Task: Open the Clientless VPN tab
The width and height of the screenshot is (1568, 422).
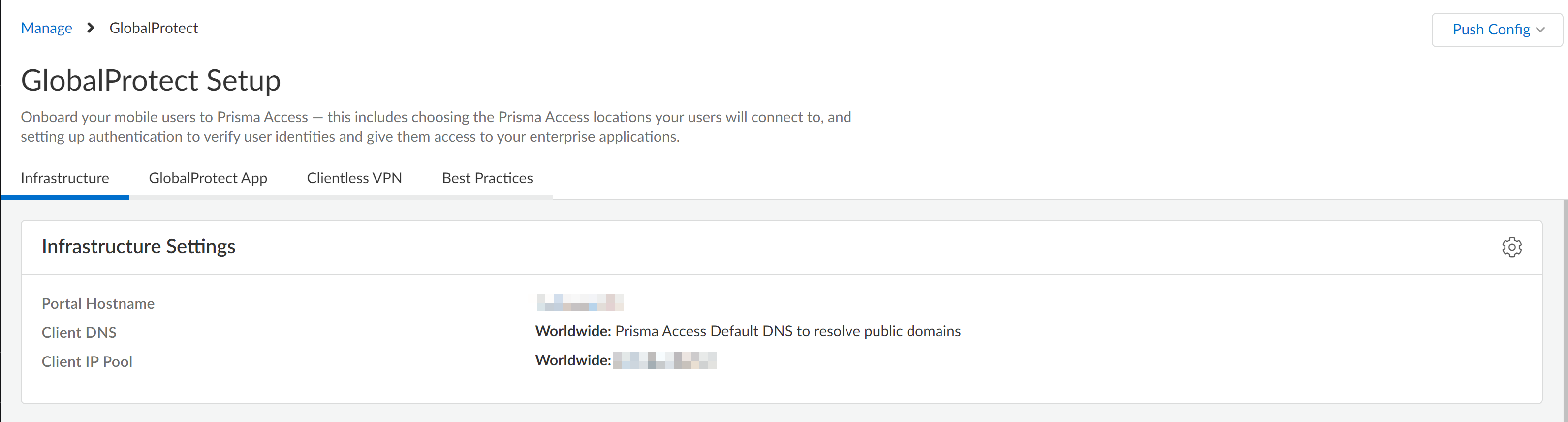Action: coord(354,178)
